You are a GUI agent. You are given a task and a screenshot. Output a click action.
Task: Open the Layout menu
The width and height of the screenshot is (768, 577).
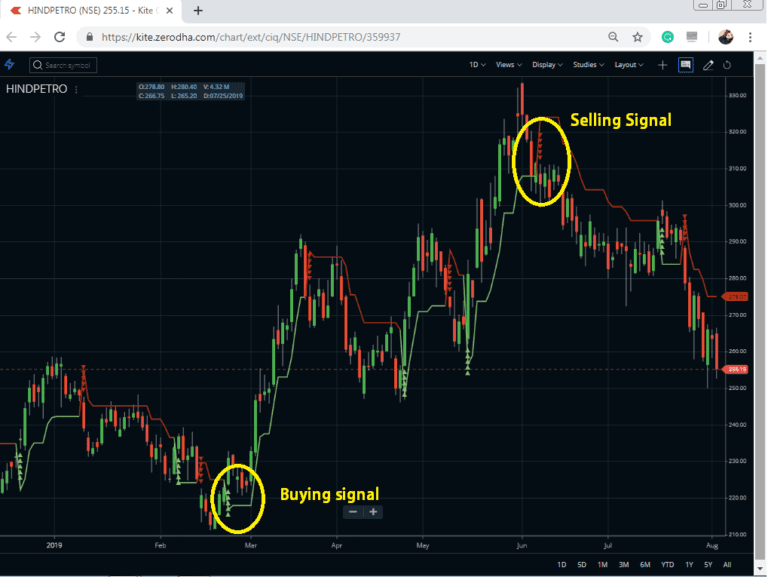point(629,64)
